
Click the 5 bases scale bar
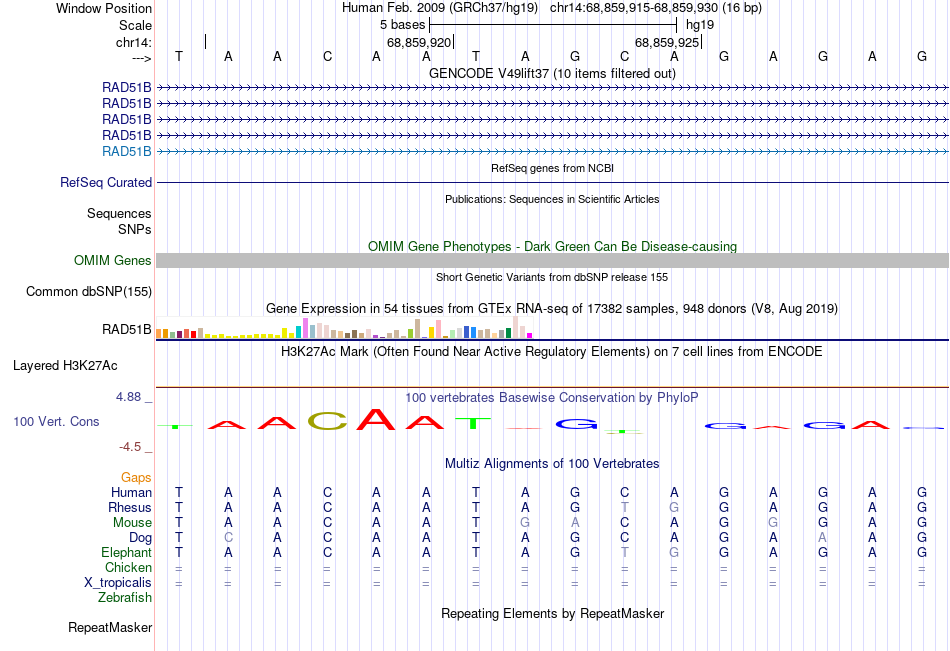click(x=553, y=25)
